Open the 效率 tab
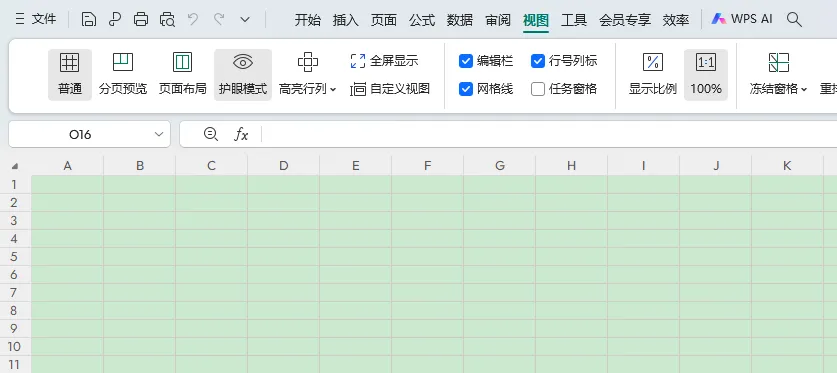Image resolution: width=837 pixels, height=373 pixels. (676, 20)
